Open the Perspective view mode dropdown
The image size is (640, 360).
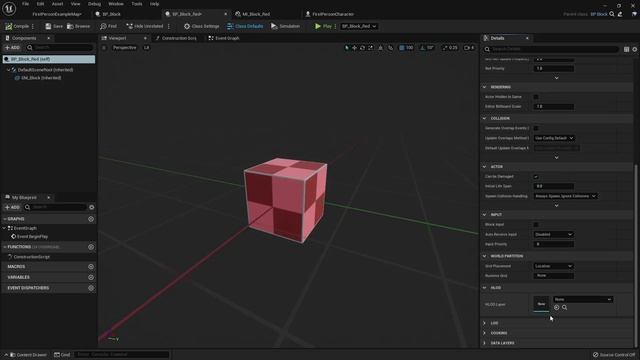point(124,48)
